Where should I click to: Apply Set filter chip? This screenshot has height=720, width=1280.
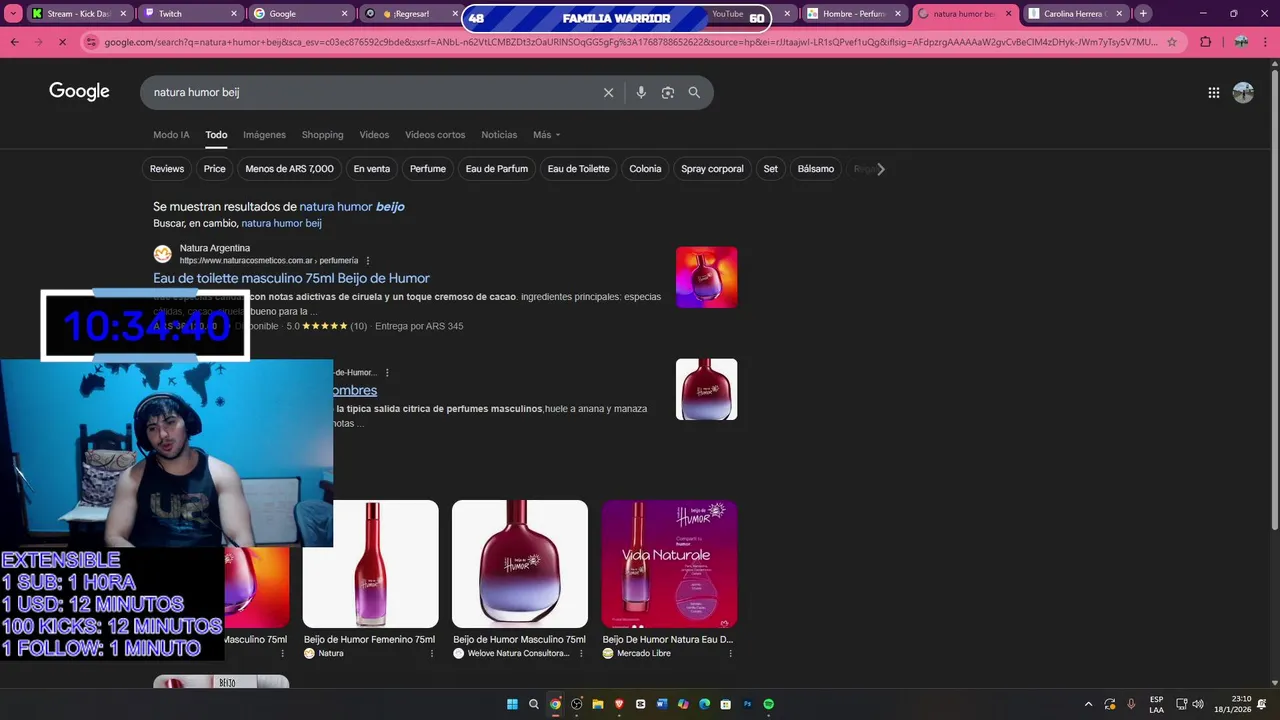(770, 169)
